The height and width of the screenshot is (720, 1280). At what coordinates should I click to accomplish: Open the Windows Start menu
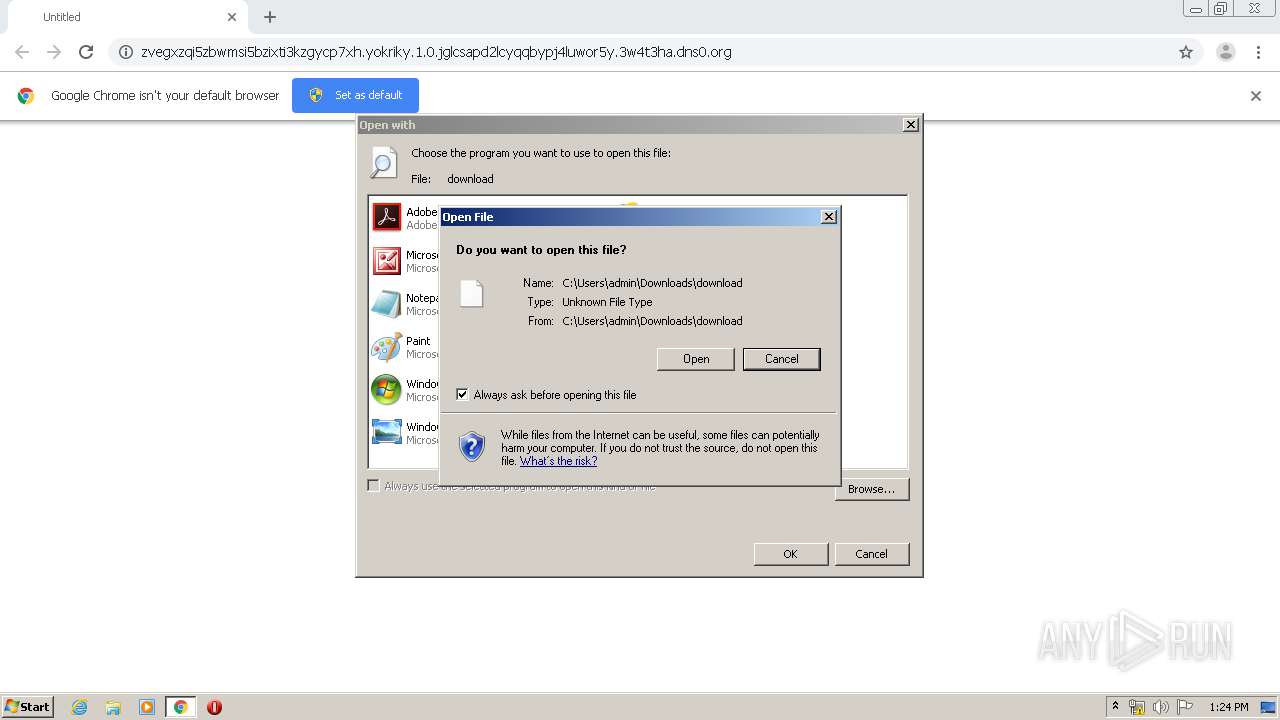pyautogui.click(x=28, y=706)
